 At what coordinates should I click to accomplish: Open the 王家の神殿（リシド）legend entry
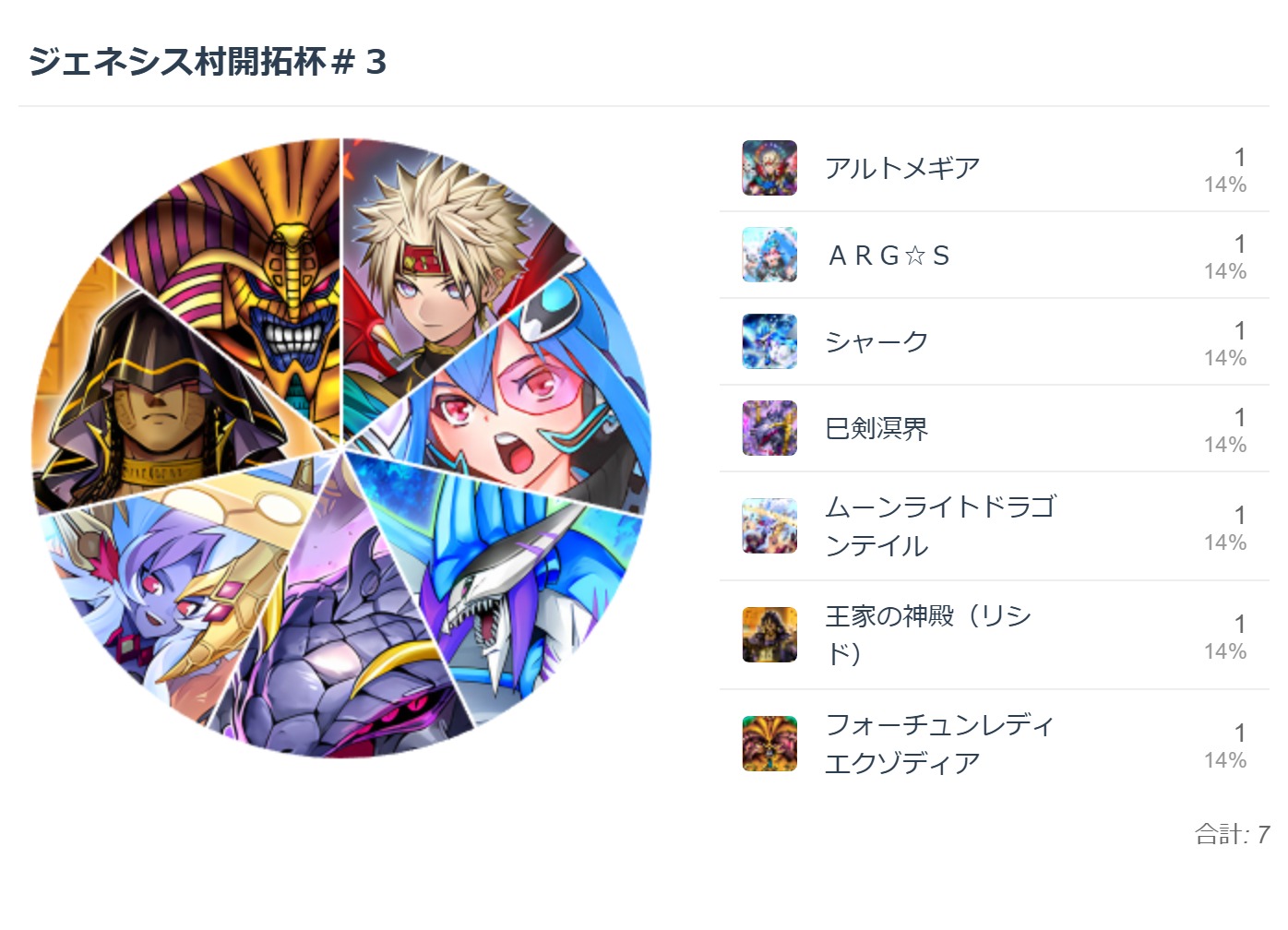[928, 635]
